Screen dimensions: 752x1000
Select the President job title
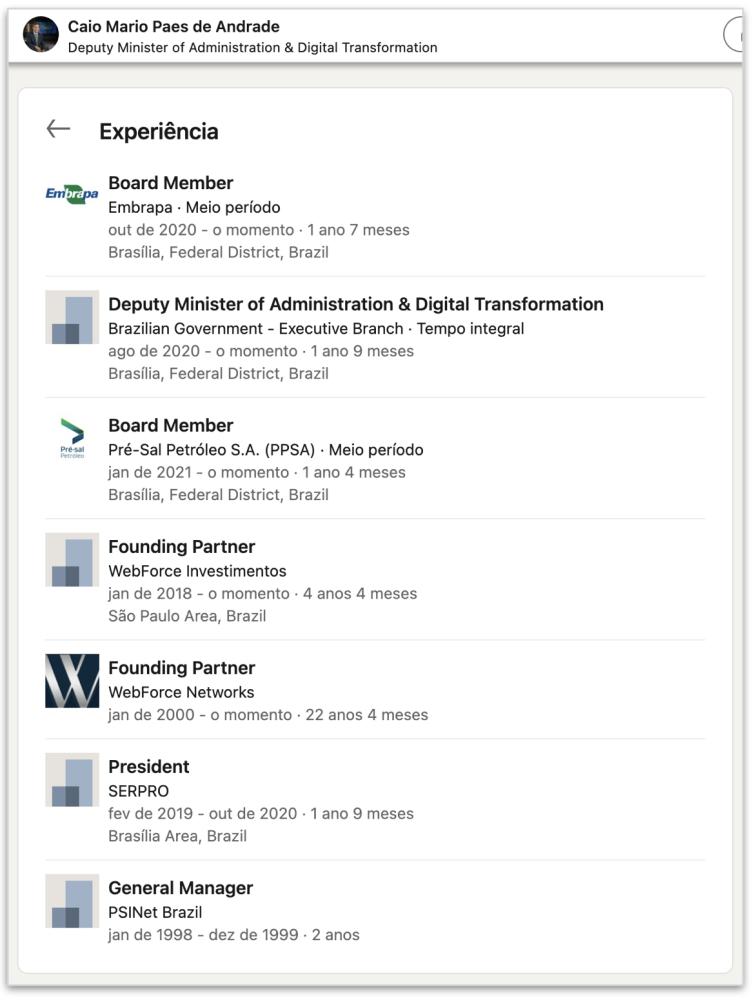pos(149,767)
